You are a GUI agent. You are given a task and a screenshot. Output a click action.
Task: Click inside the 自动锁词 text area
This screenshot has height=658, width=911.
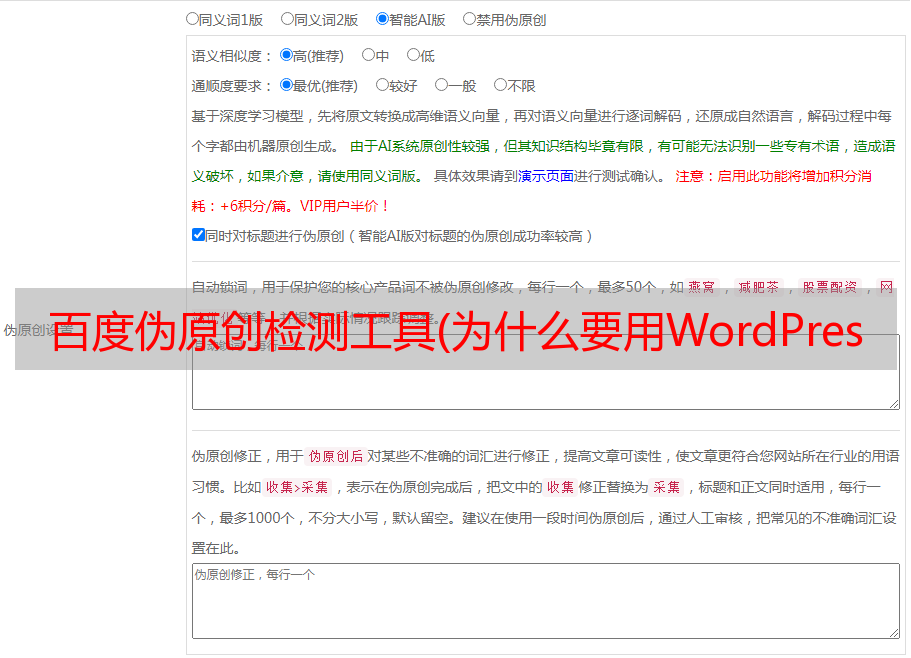(x=545, y=388)
